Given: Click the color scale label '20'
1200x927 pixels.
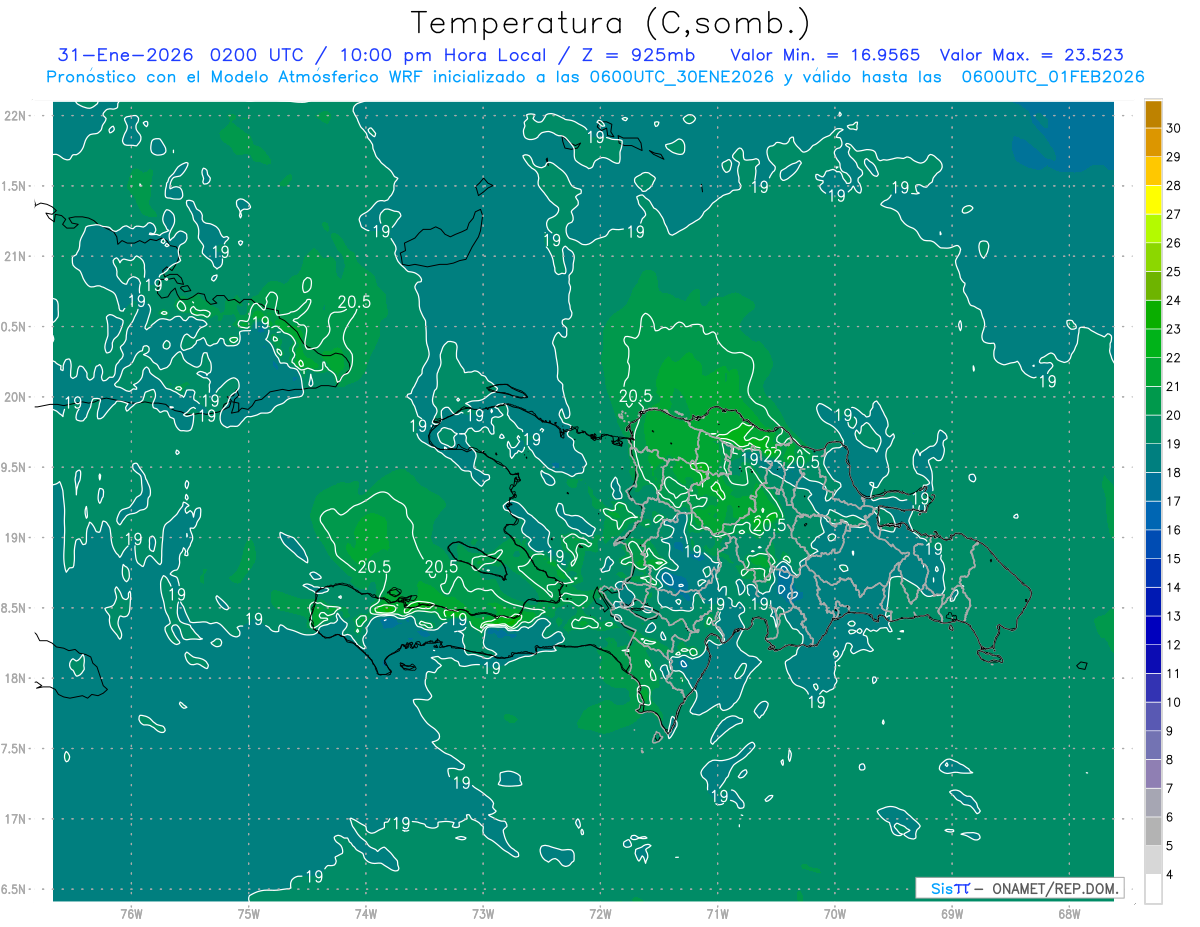Looking at the screenshot, I should point(1174,415).
